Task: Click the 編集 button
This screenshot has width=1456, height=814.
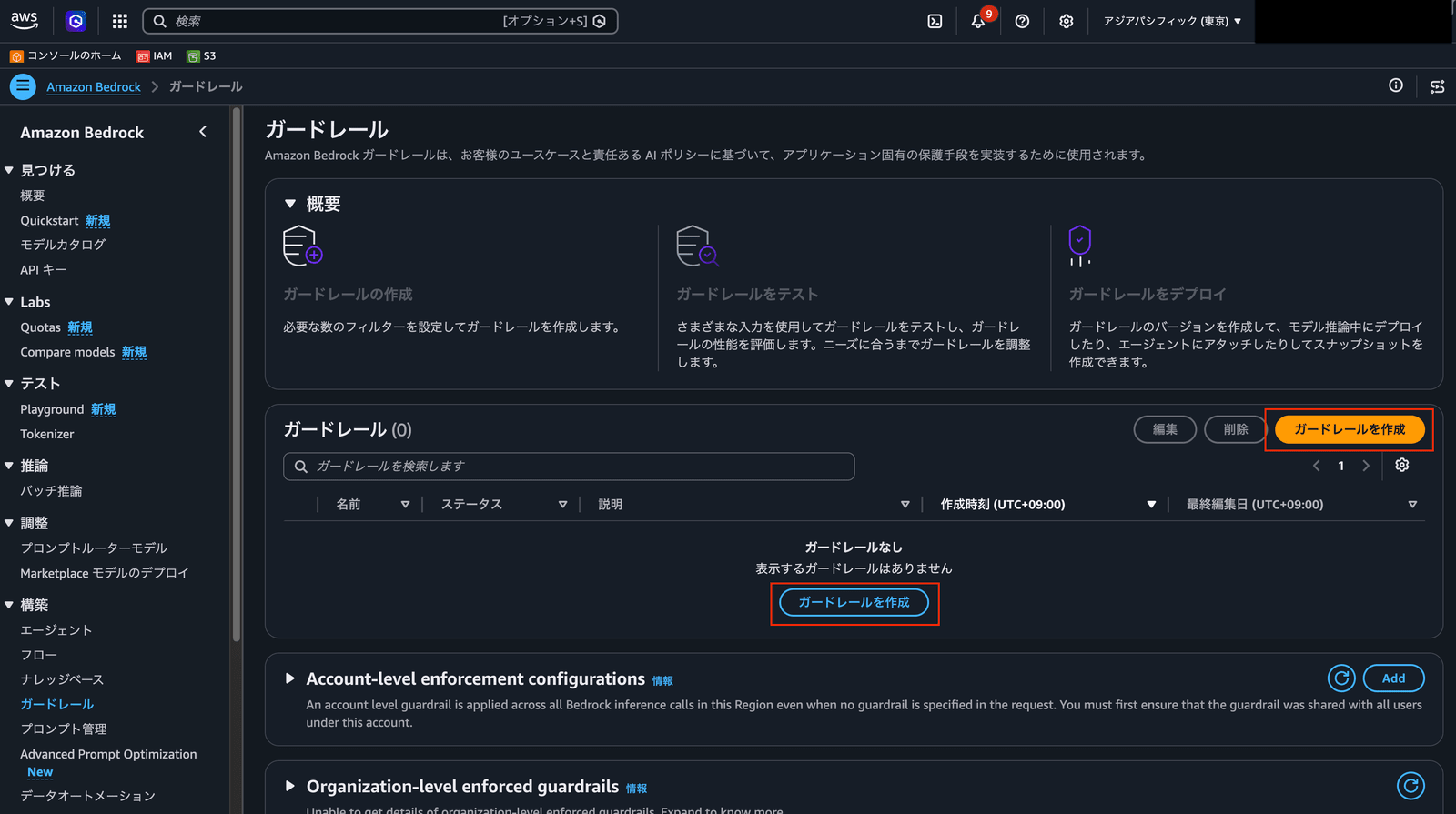Action: [x=1165, y=429]
